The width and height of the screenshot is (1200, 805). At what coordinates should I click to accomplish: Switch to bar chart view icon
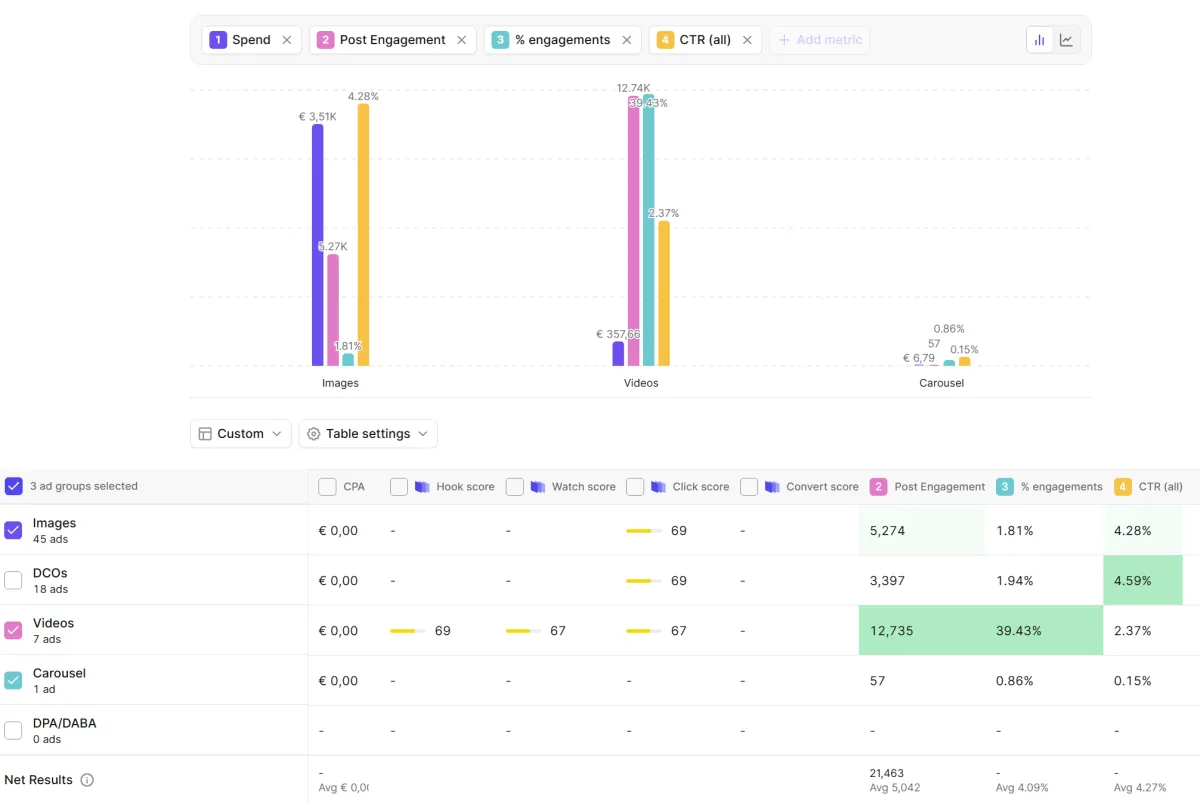[x=1040, y=40]
